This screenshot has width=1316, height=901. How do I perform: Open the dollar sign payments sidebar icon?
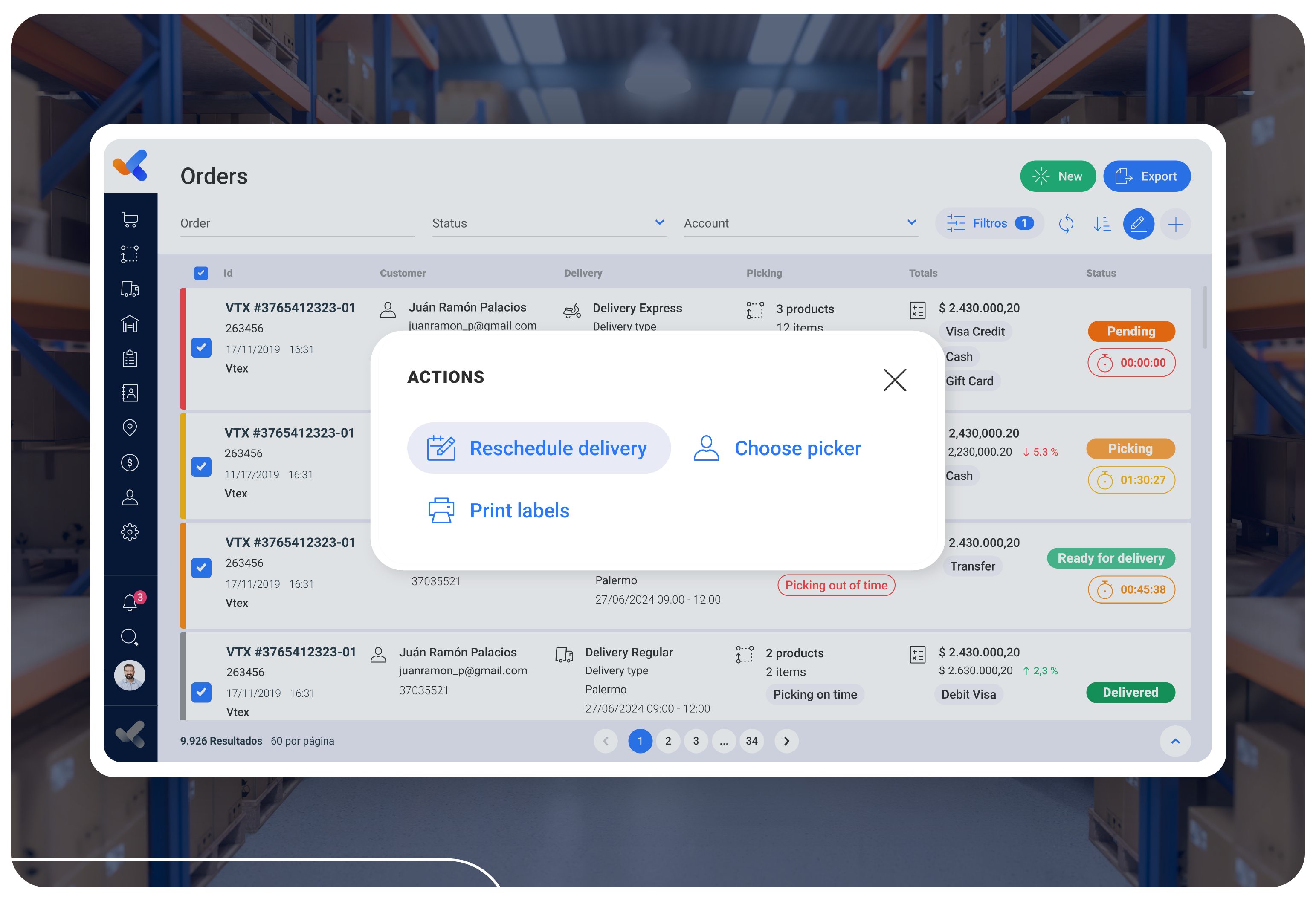pos(130,462)
